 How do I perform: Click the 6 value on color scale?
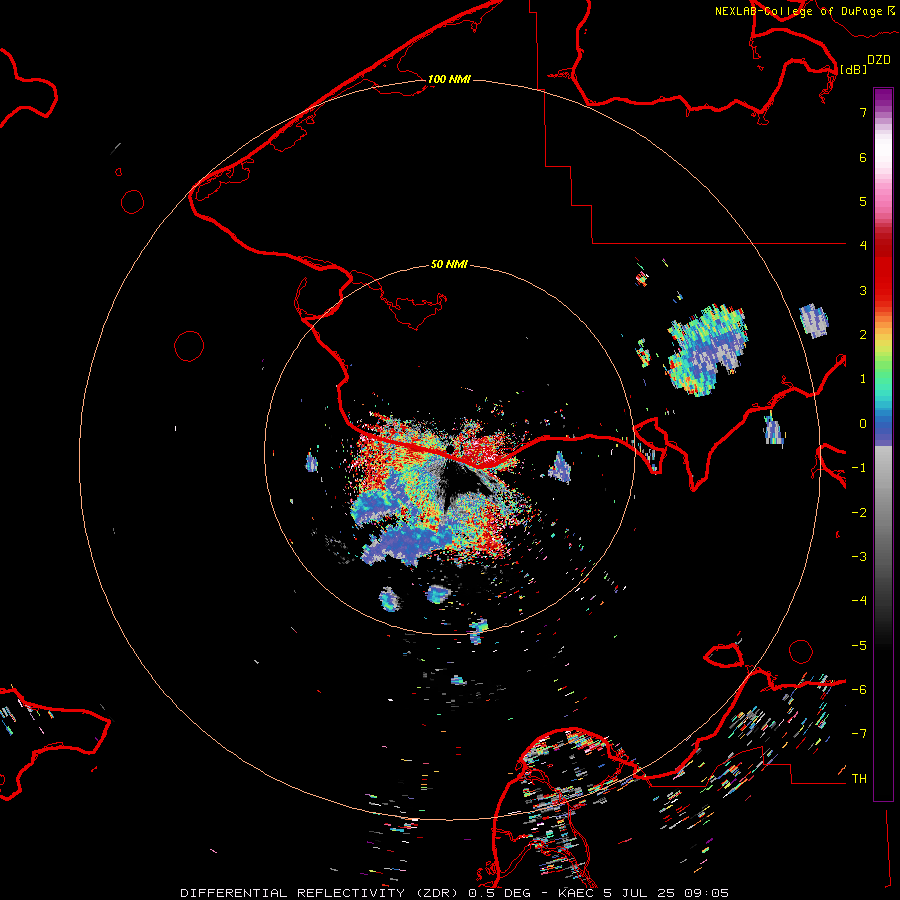863,157
